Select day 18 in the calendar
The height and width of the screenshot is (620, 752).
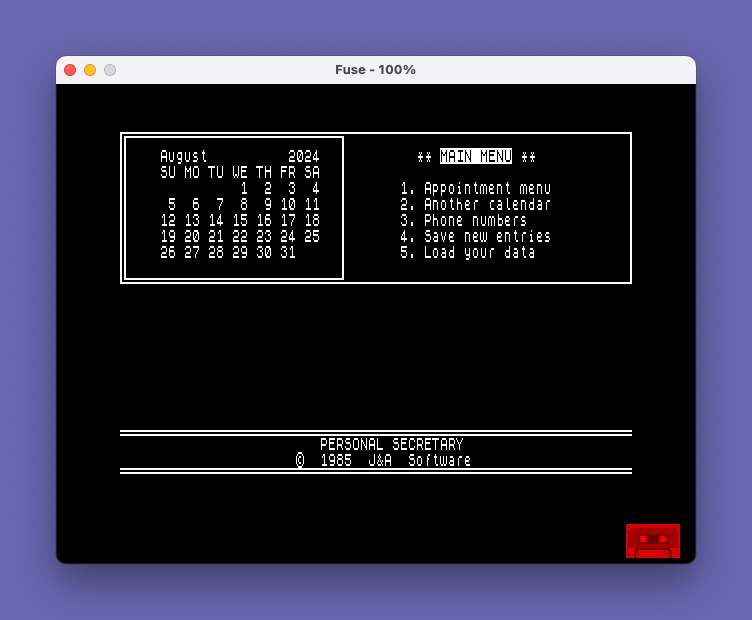point(312,221)
